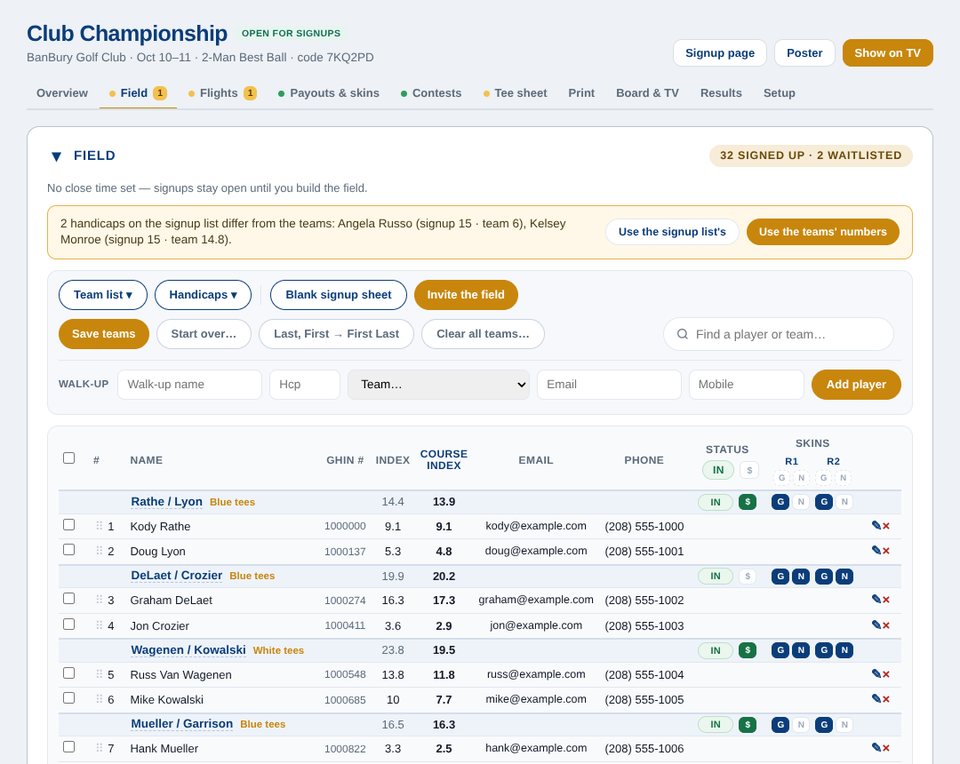Click the drag handle for Kody Rathe
The image size is (960, 764).
click(99, 525)
